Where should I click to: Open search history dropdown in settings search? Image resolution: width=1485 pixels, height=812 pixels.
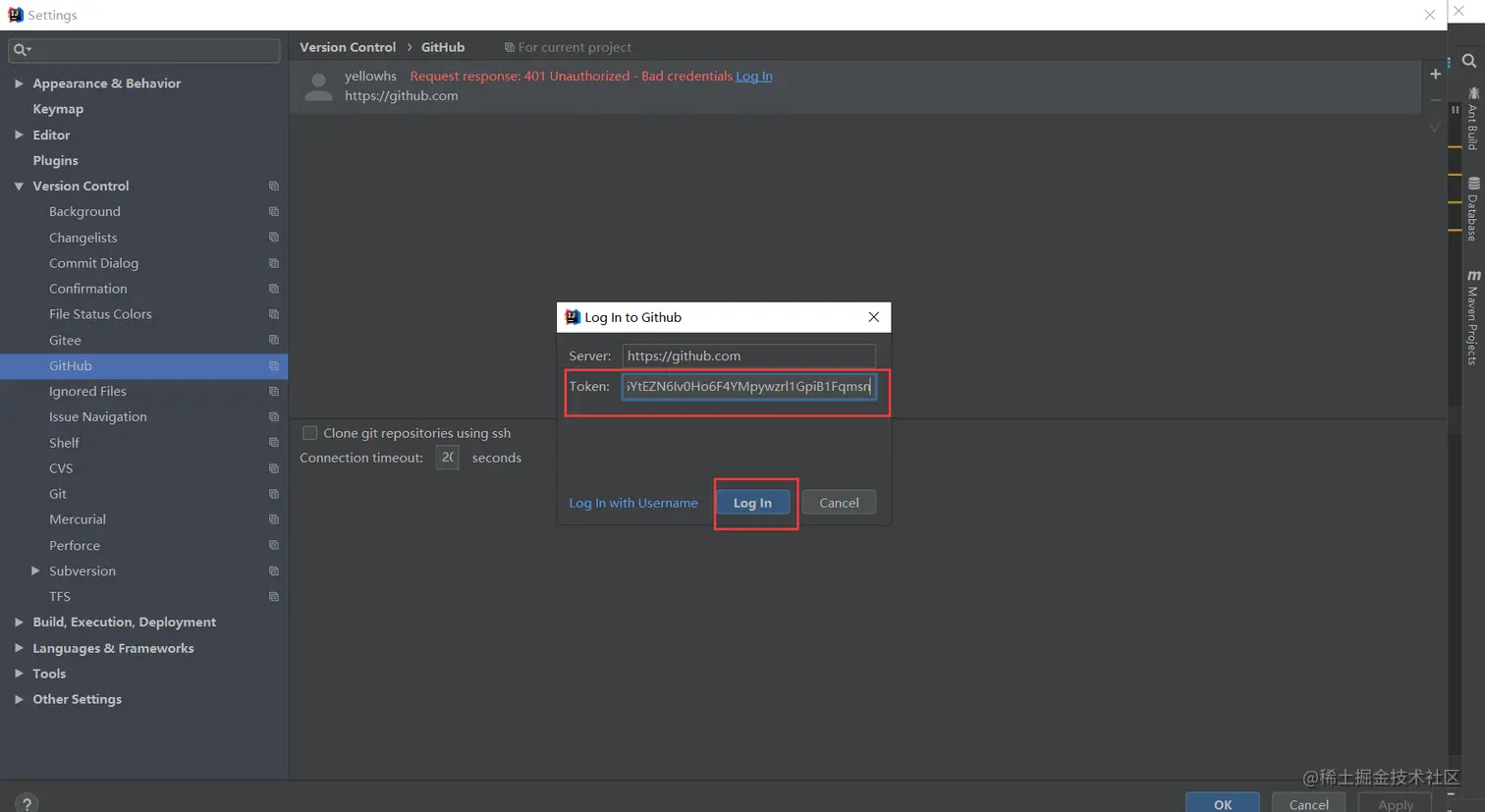(23, 50)
